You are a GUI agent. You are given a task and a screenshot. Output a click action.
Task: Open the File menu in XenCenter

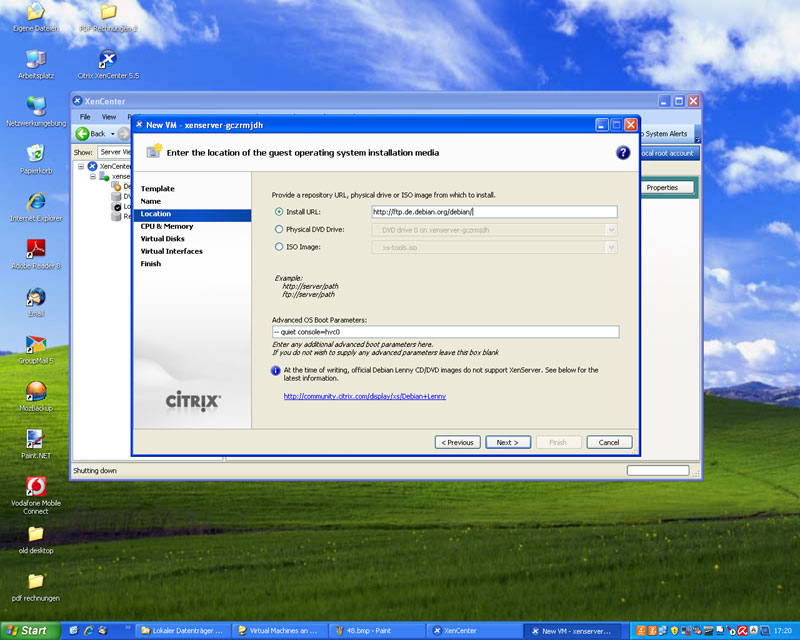pyautogui.click(x=85, y=117)
